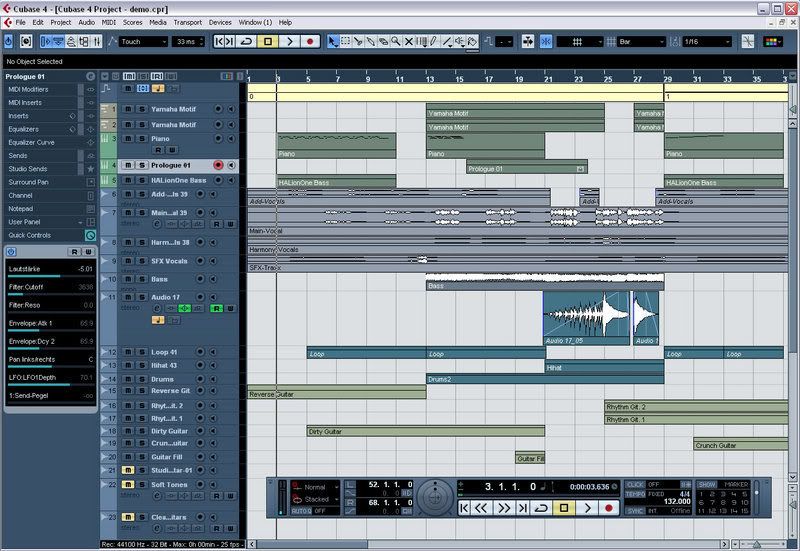Viewport: 800px width, 551px height.
Task: Open the color selector dropdown
Action: coord(773,41)
